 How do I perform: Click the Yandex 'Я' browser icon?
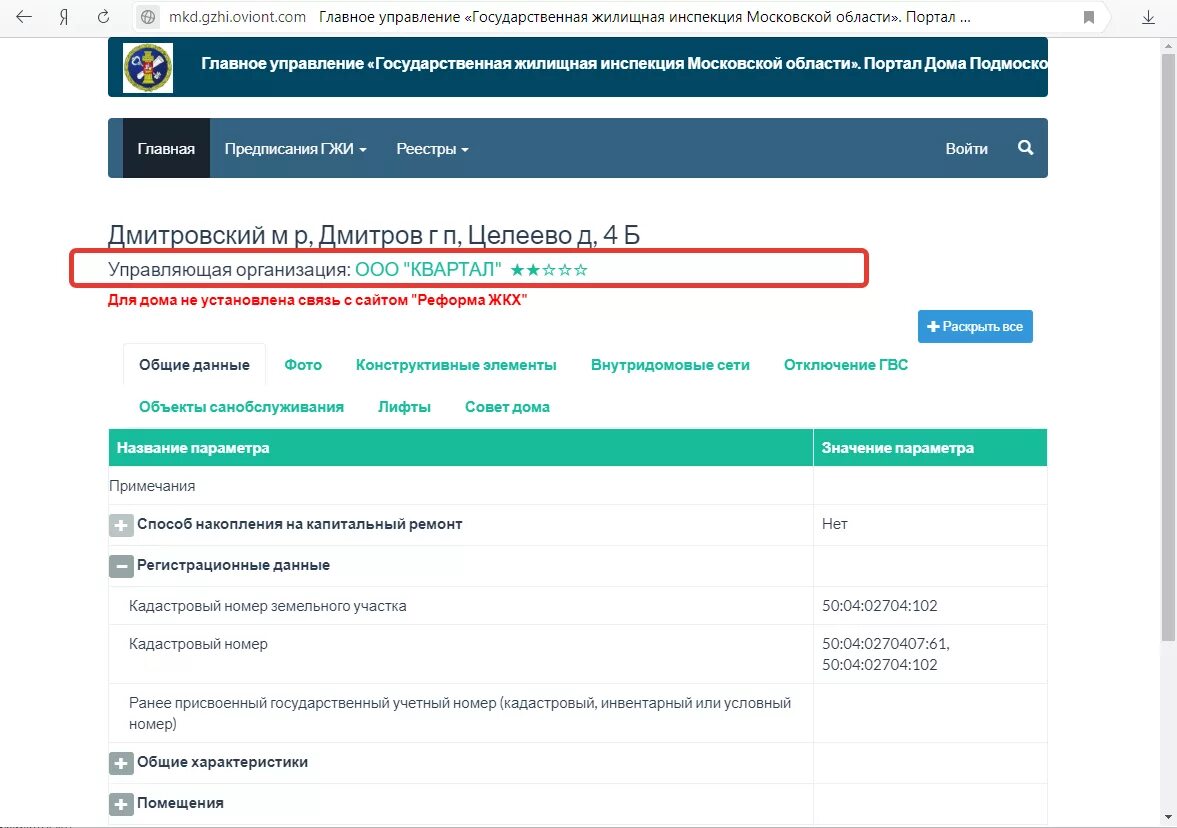[64, 17]
